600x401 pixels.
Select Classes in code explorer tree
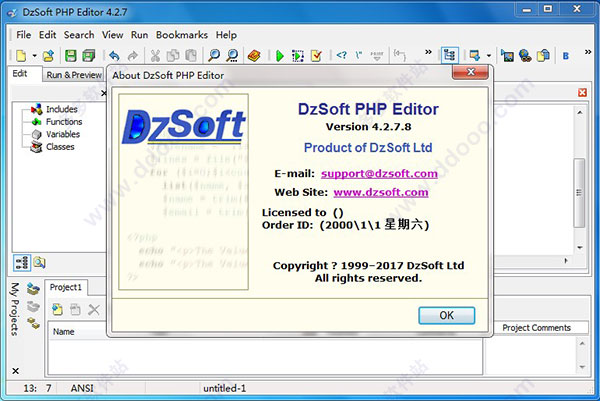60,147
